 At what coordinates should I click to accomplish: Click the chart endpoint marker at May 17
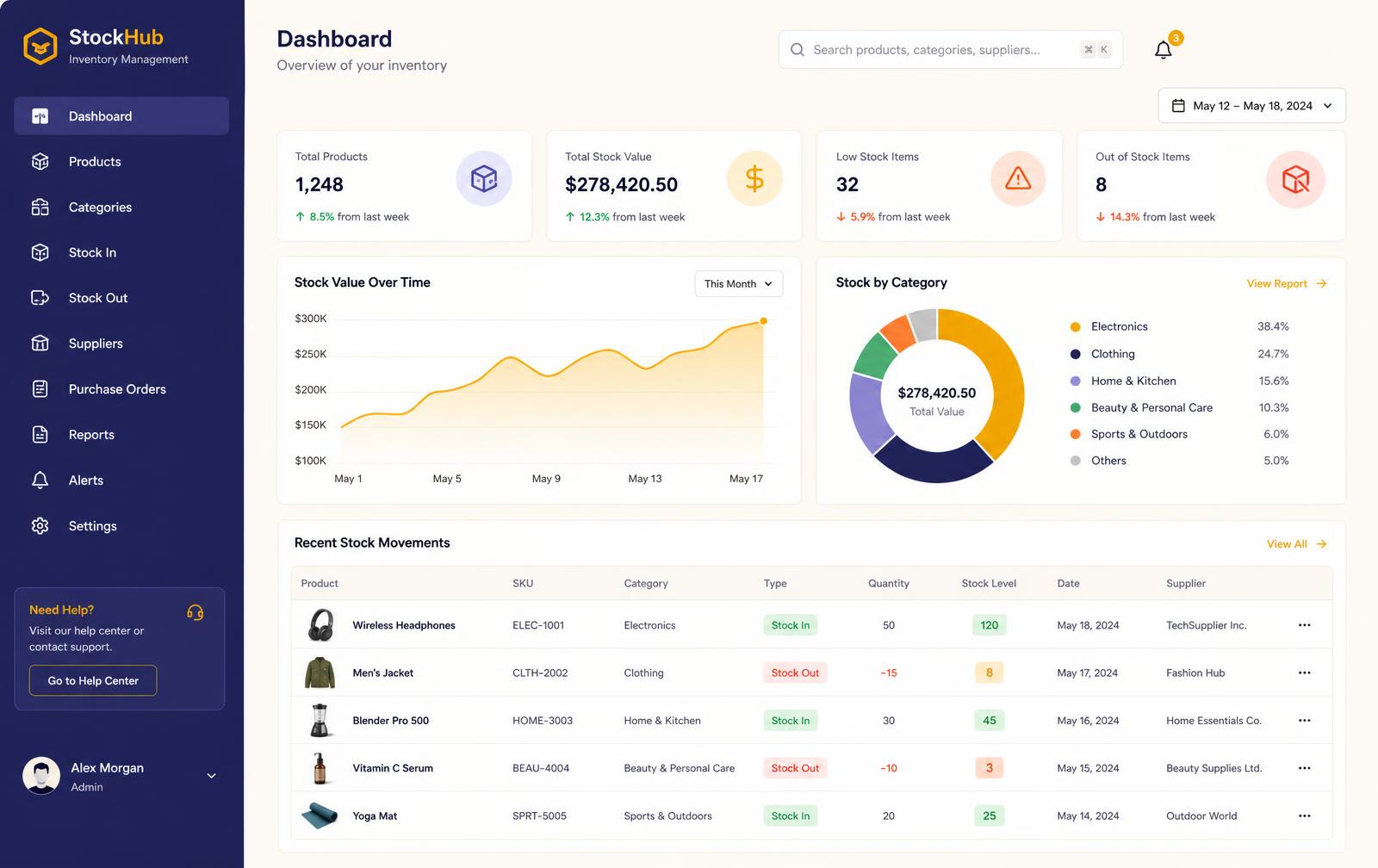(x=763, y=321)
